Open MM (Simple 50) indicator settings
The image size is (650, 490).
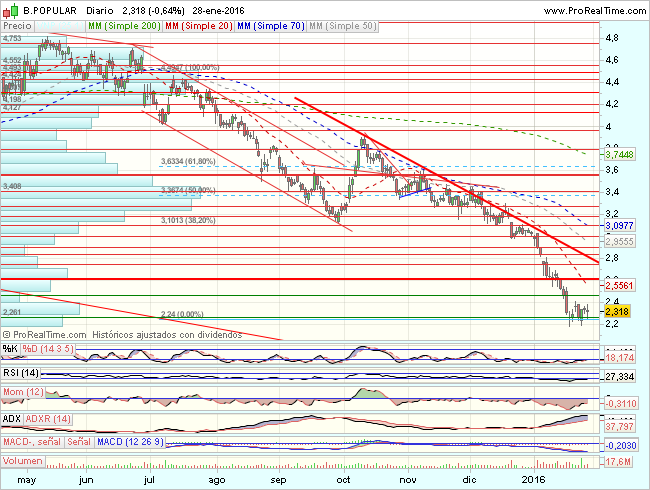(342, 26)
